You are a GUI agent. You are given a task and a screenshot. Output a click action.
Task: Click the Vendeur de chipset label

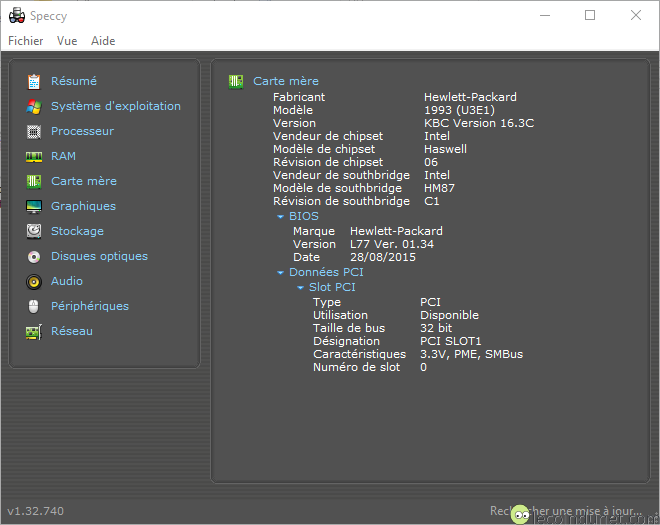point(328,136)
